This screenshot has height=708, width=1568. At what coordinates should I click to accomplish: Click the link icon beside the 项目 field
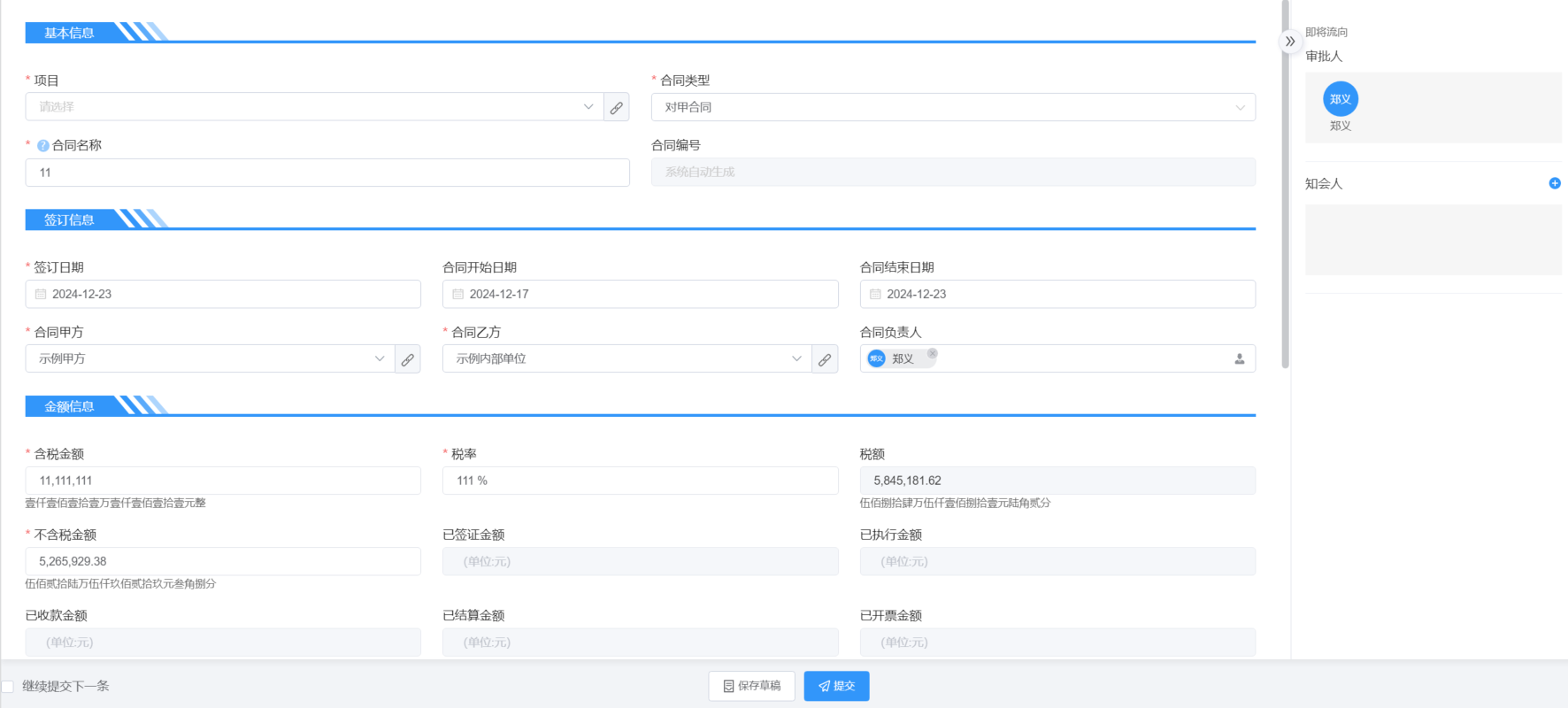click(617, 107)
